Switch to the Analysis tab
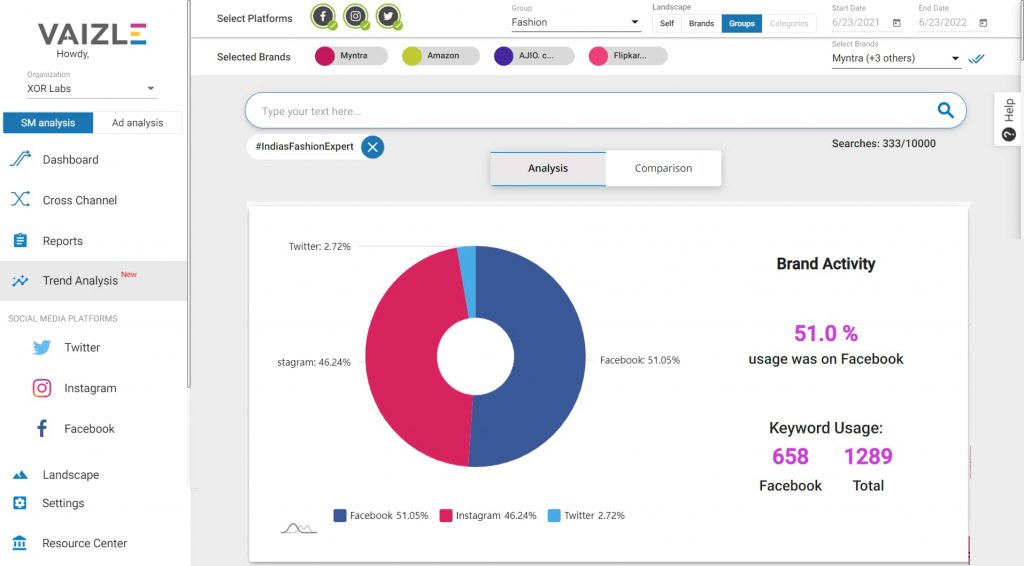 tap(548, 168)
